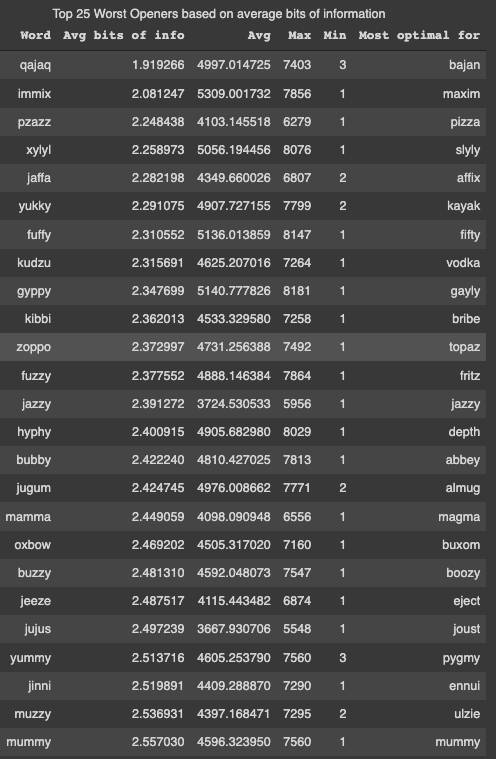
Task: Select the kayak cell in yukky row
Action: pos(464,206)
